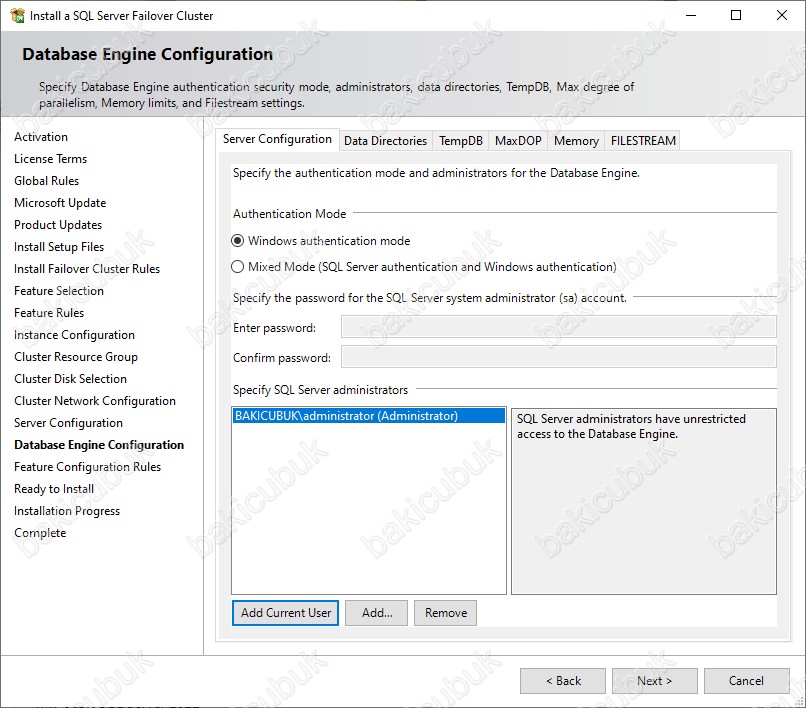Click the Add... button

376,613
